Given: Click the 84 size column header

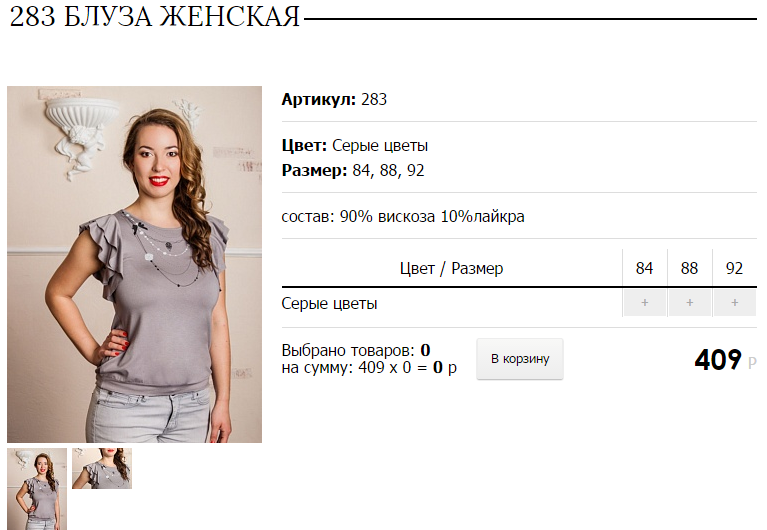Looking at the screenshot, I should pyautogui.click(x=644, y=268).
